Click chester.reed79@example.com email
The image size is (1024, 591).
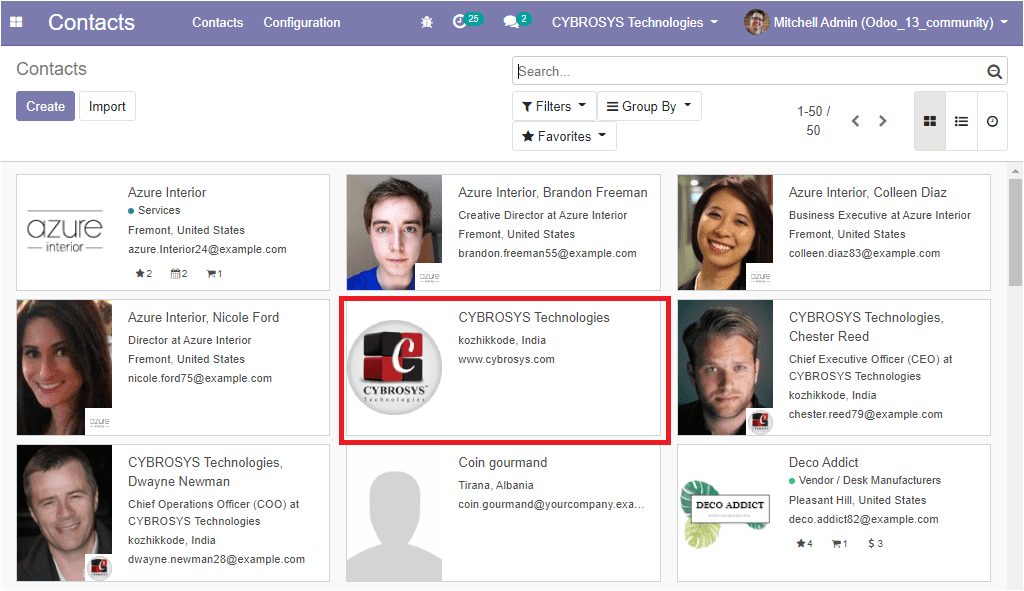coord(865,414)
